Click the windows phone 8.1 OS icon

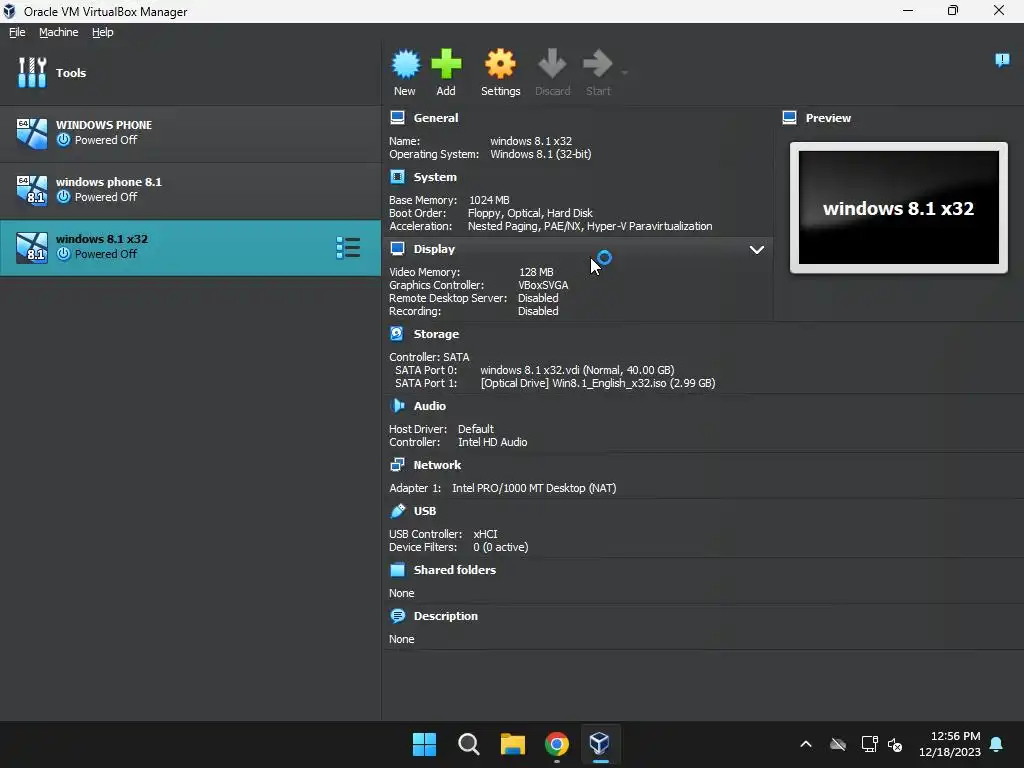31,190
